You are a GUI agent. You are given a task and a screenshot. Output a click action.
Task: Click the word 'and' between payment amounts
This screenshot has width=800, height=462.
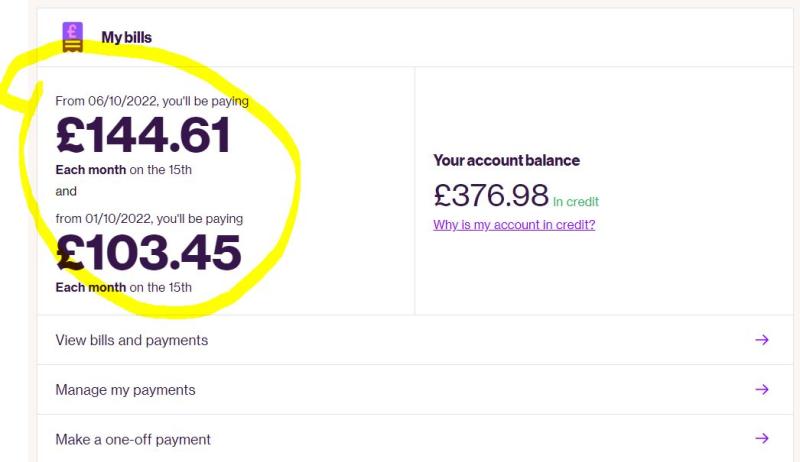point(66,191)
